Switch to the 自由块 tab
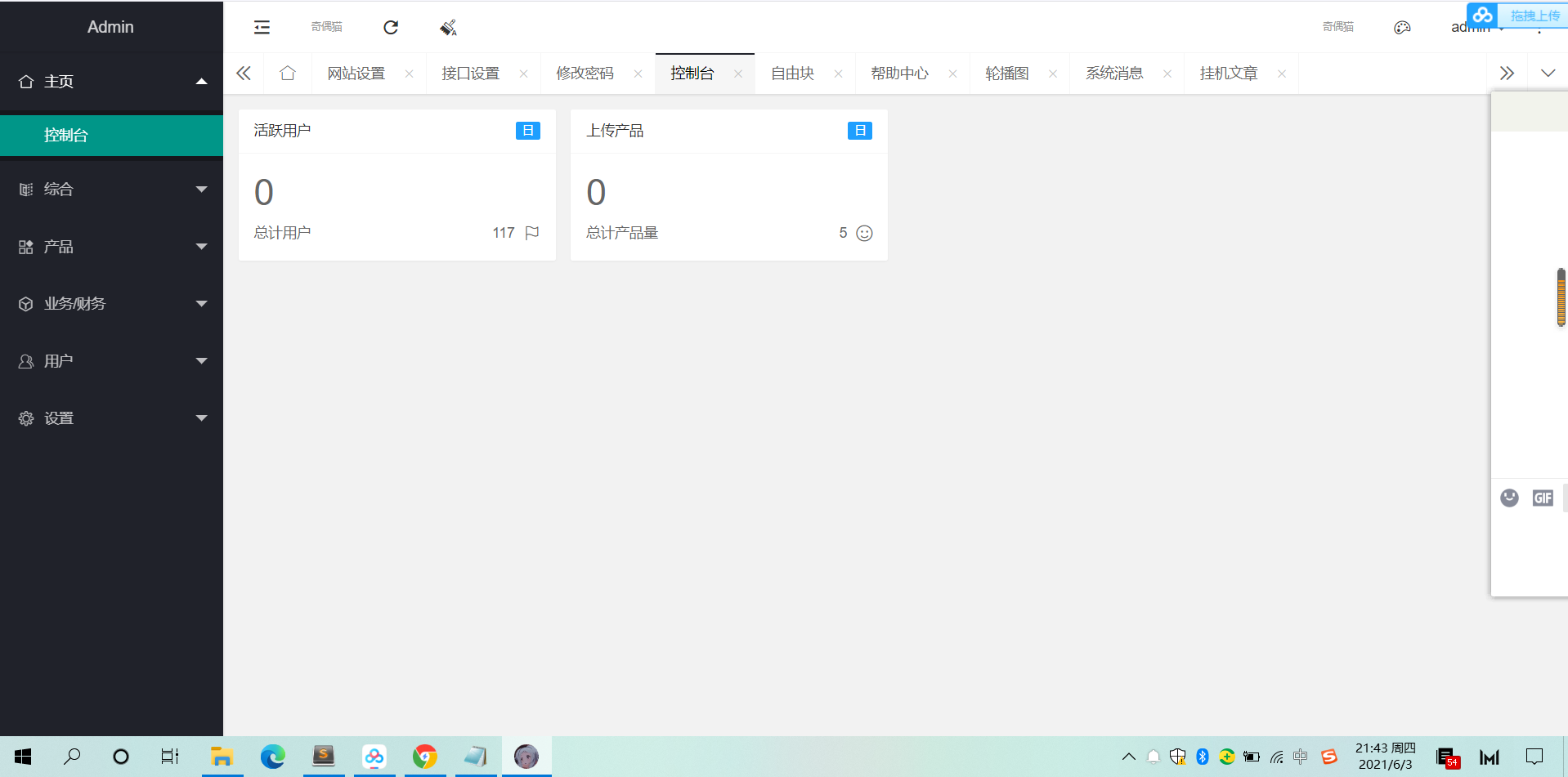 pos(792,73)
